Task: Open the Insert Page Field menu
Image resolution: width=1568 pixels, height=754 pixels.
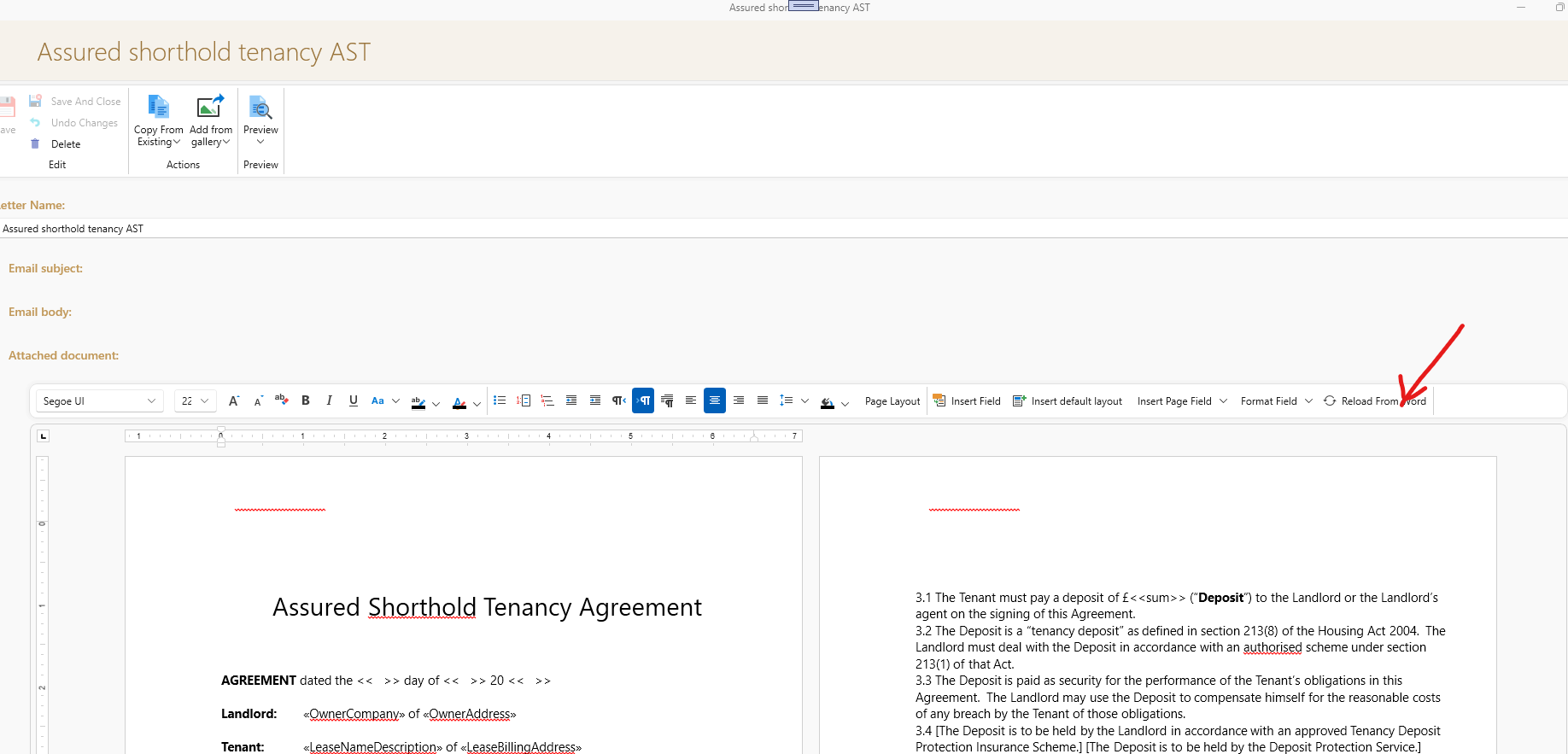Action: pos(1183,401)
